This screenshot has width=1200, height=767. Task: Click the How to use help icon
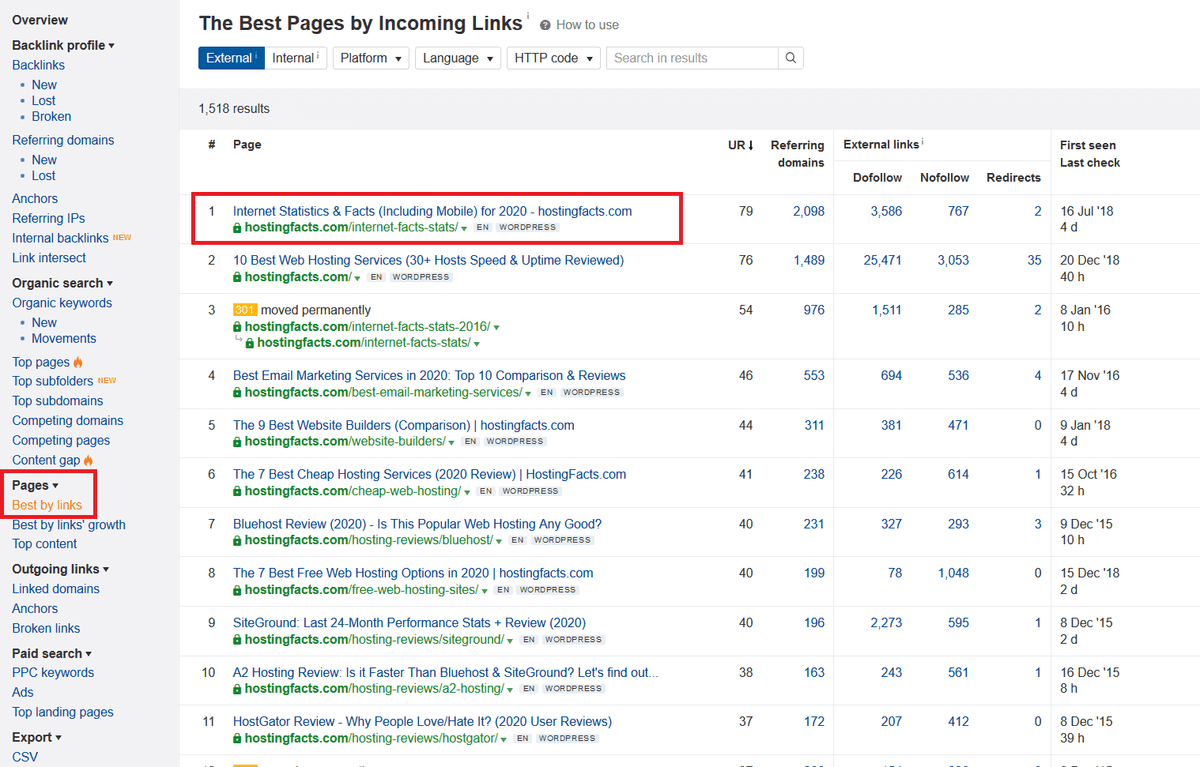[545, 25]
